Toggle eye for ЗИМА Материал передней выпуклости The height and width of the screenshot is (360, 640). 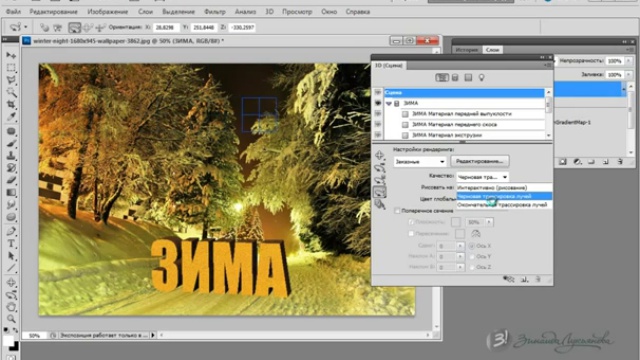pos(378,114)
